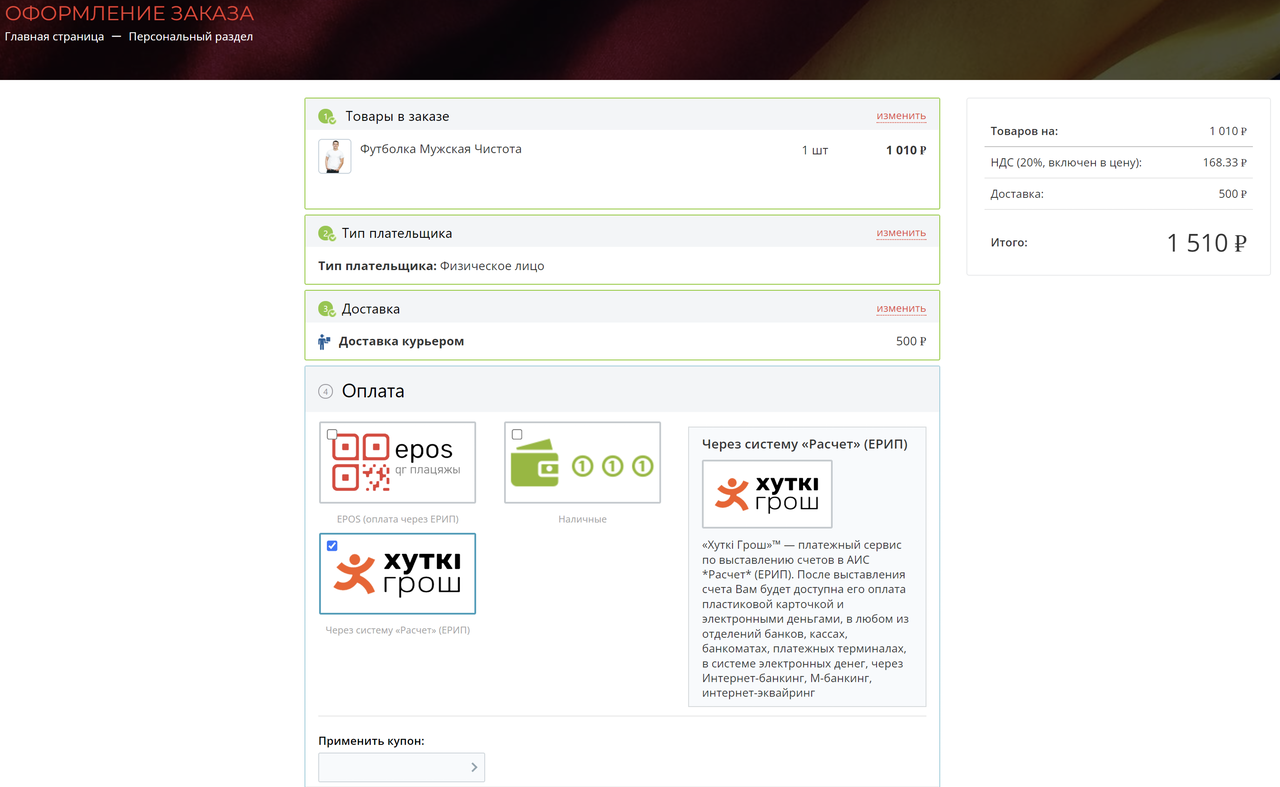1280x787 pixels.
Task: Click the bold Через систему «Расчет» (ЕРИП) panel heading
Action: (x=805, y=444)
